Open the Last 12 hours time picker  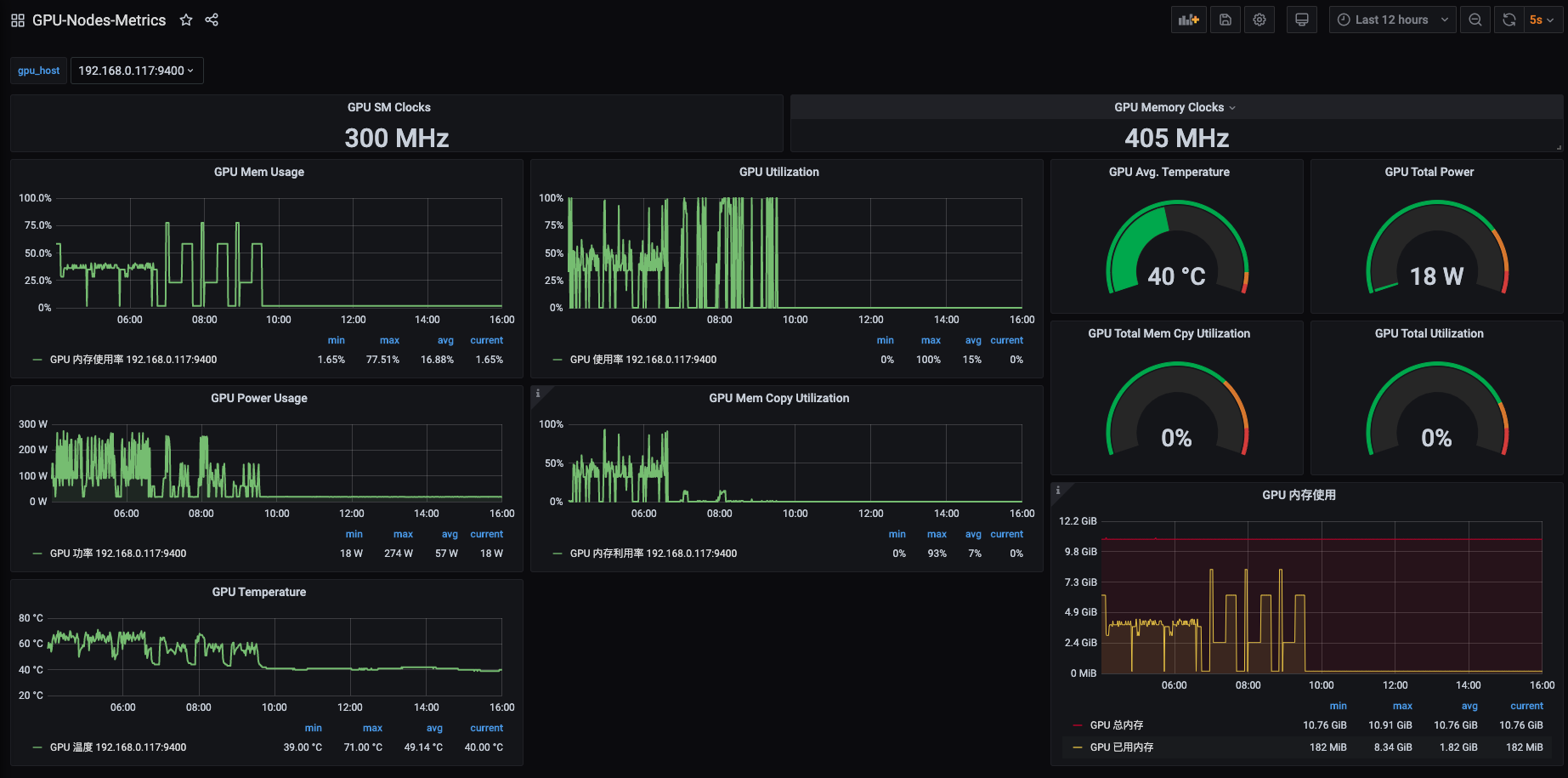1393,20
